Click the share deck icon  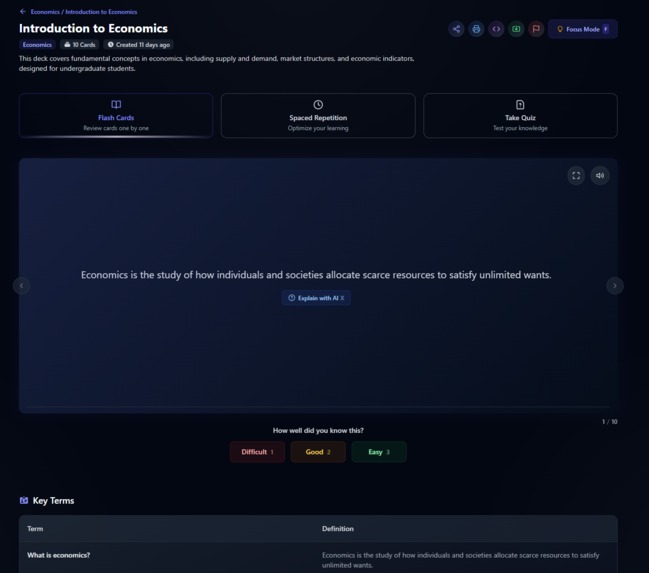pos(457,29)
